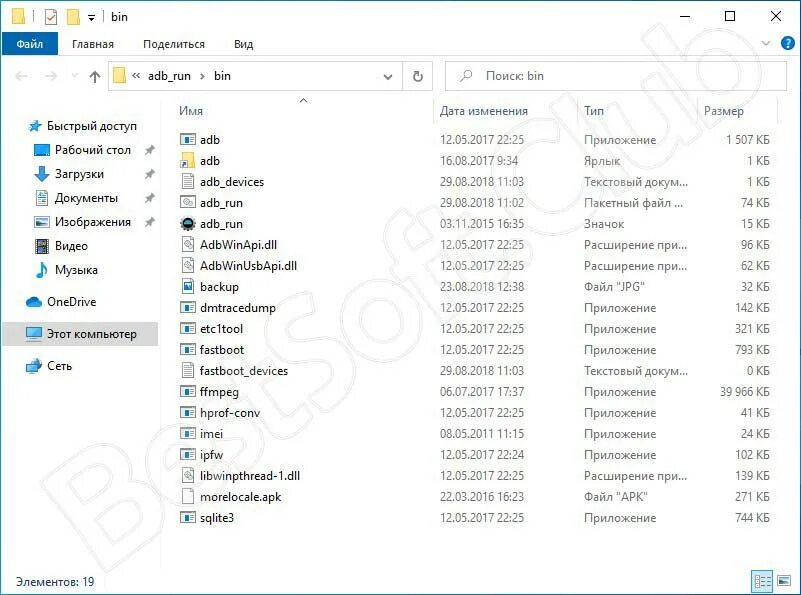Select the file name ffmpeg
This screenshot has height=595, width=801.
click(219, 392)
